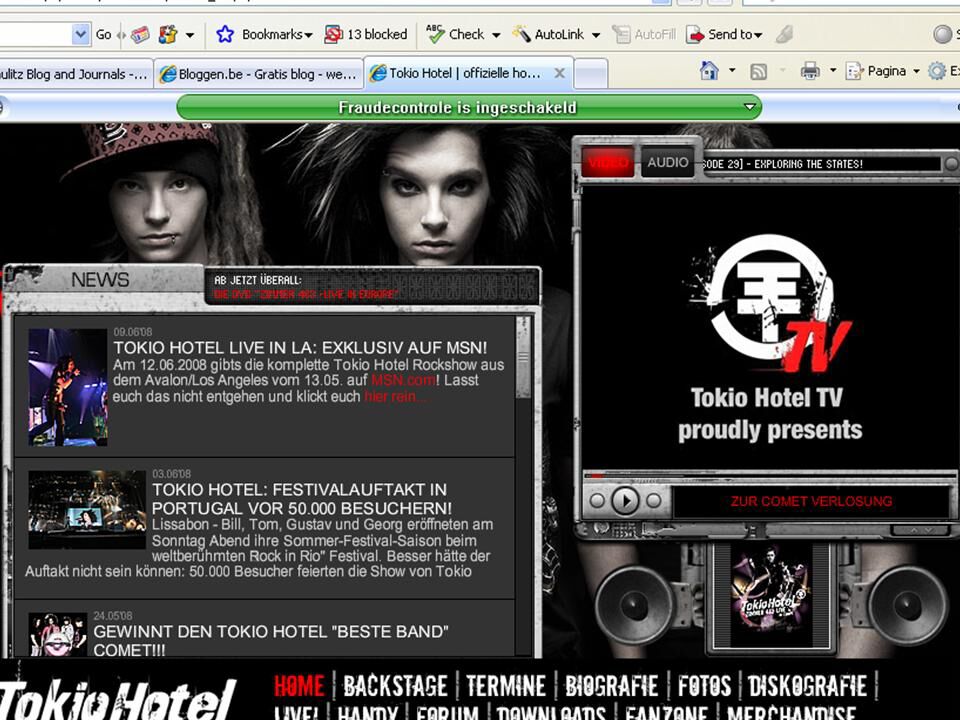This screenshot has height=720, width=960.
Task: Open a new blank tab
Action: point(591,74)
